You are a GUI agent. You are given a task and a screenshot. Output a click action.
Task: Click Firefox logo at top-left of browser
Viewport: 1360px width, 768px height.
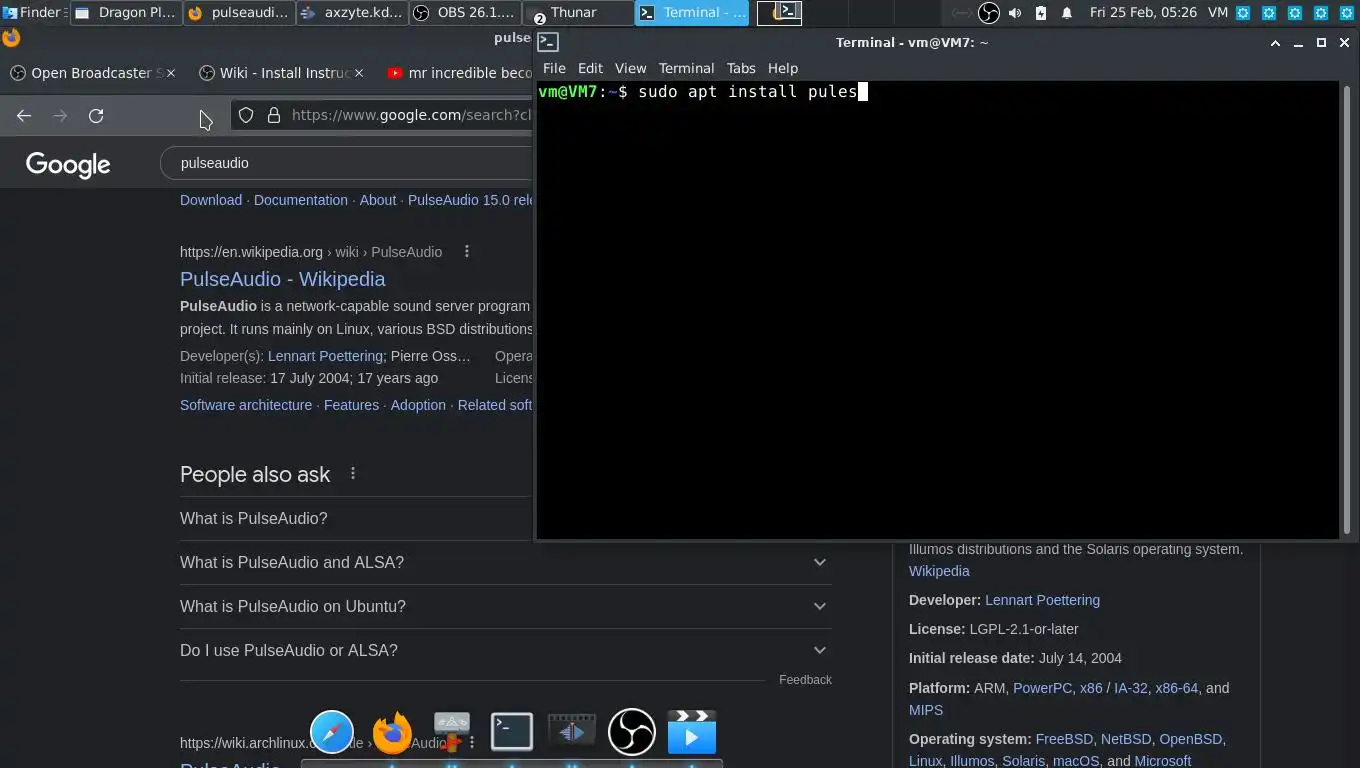(11, 38)
